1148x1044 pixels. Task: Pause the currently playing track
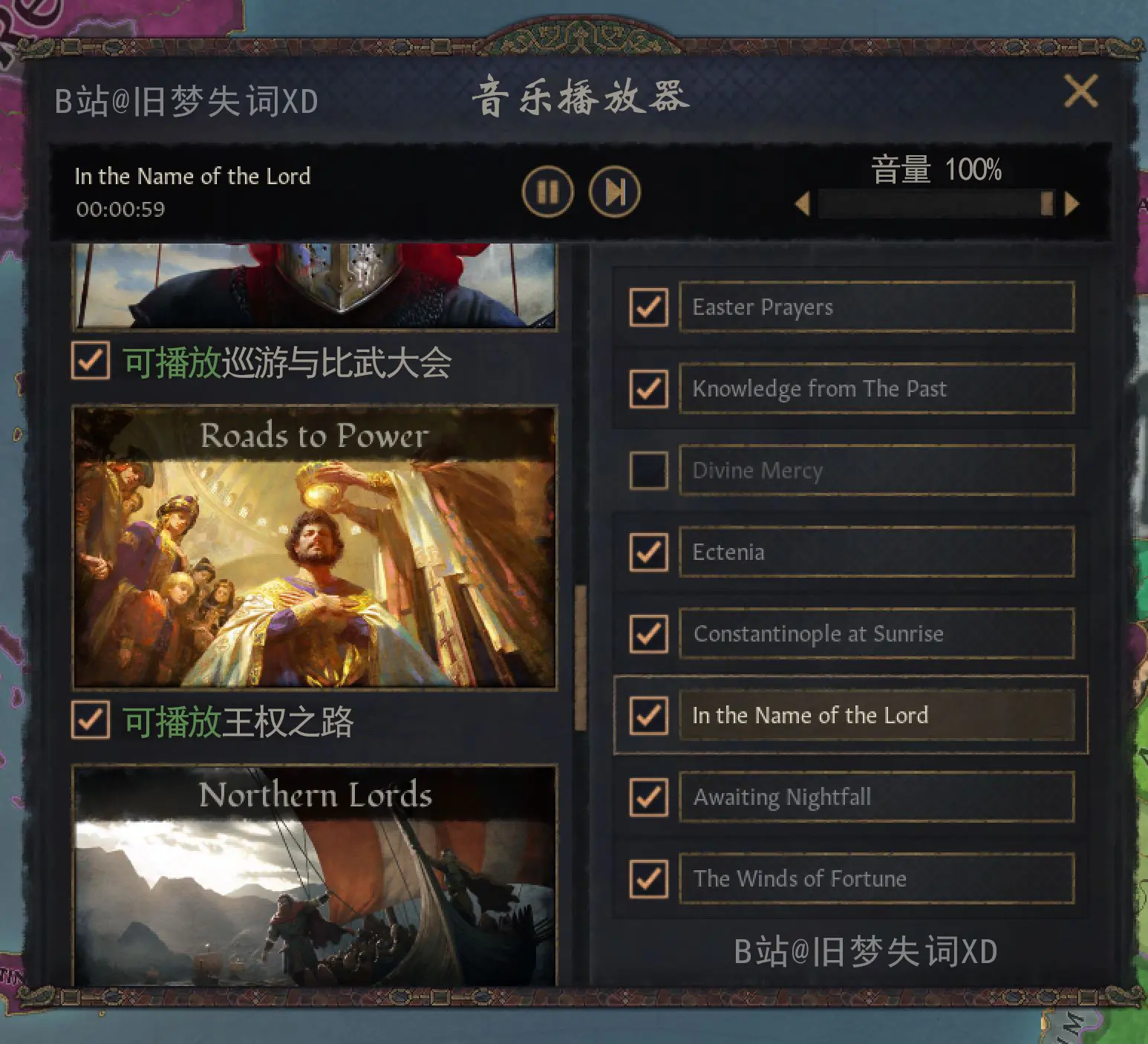pyautogui.click(x=547, y=192)
